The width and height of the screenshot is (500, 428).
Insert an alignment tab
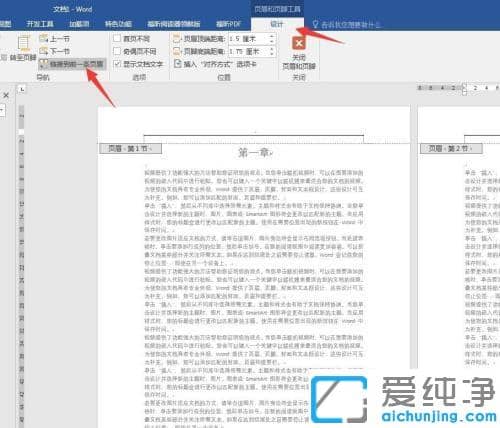click(x=215, y=64)
